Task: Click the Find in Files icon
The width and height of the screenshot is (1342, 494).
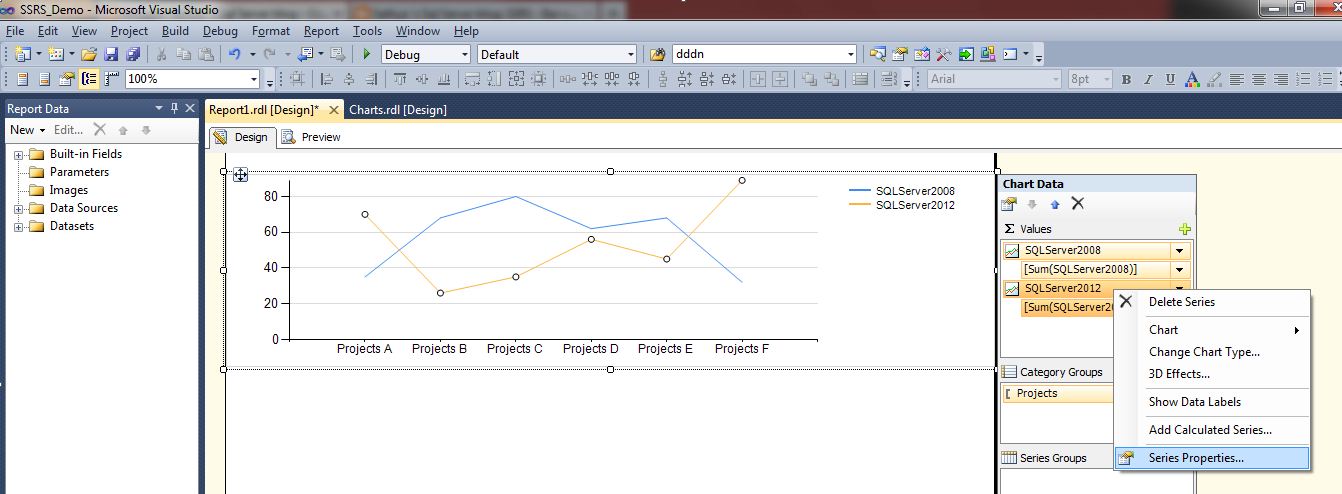Action: pos(657,54)
